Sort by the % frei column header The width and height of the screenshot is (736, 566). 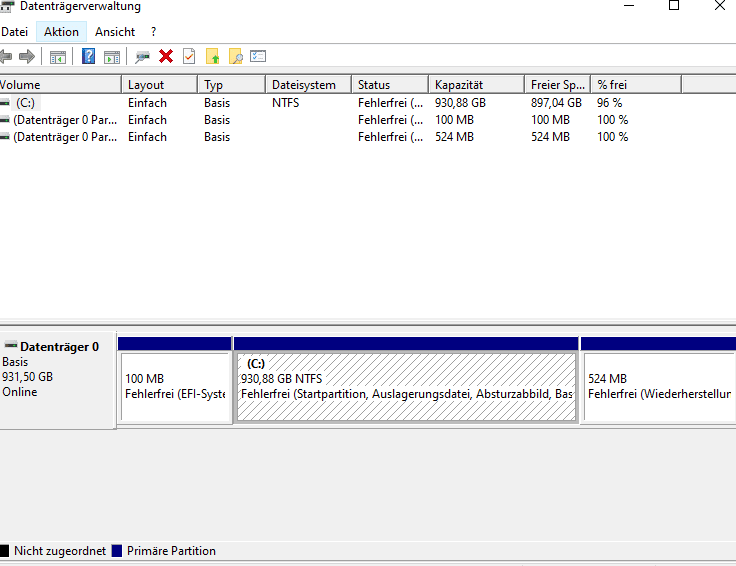point(636,84)
